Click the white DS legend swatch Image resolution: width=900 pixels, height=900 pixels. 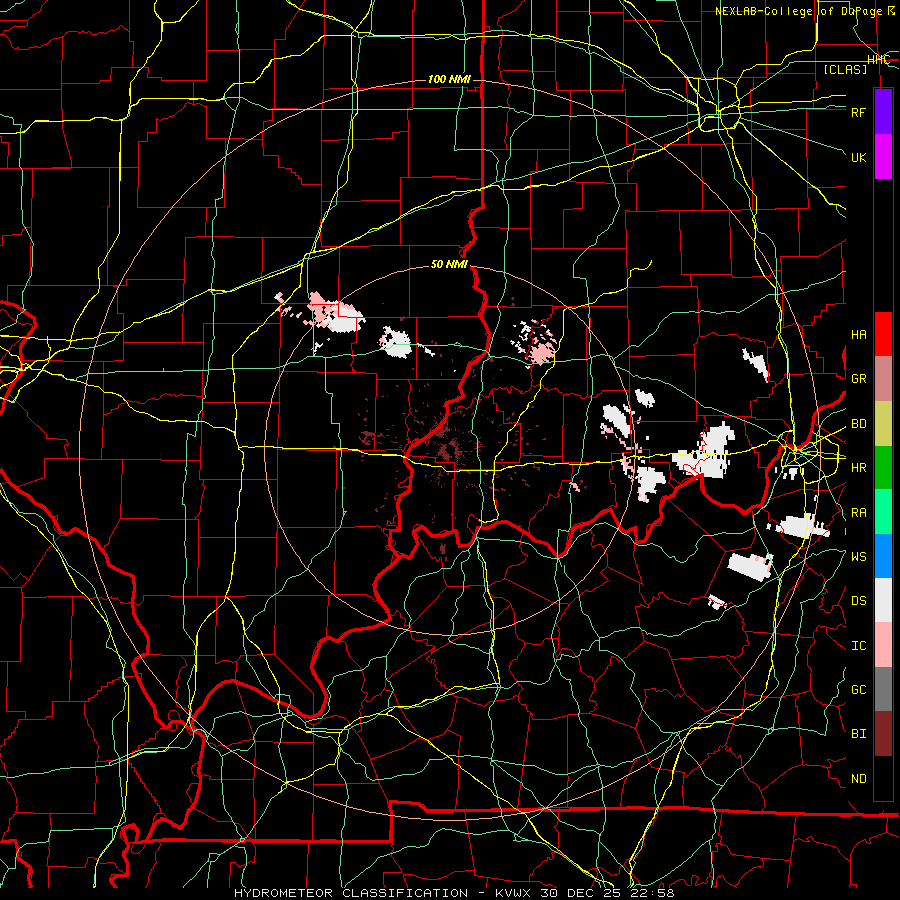(883, 600)
